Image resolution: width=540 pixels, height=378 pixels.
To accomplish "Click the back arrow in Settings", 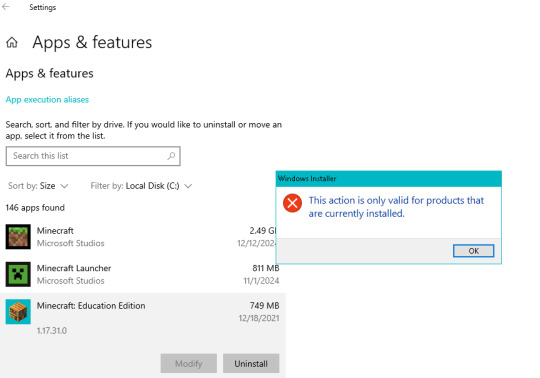I will point(6,7).
